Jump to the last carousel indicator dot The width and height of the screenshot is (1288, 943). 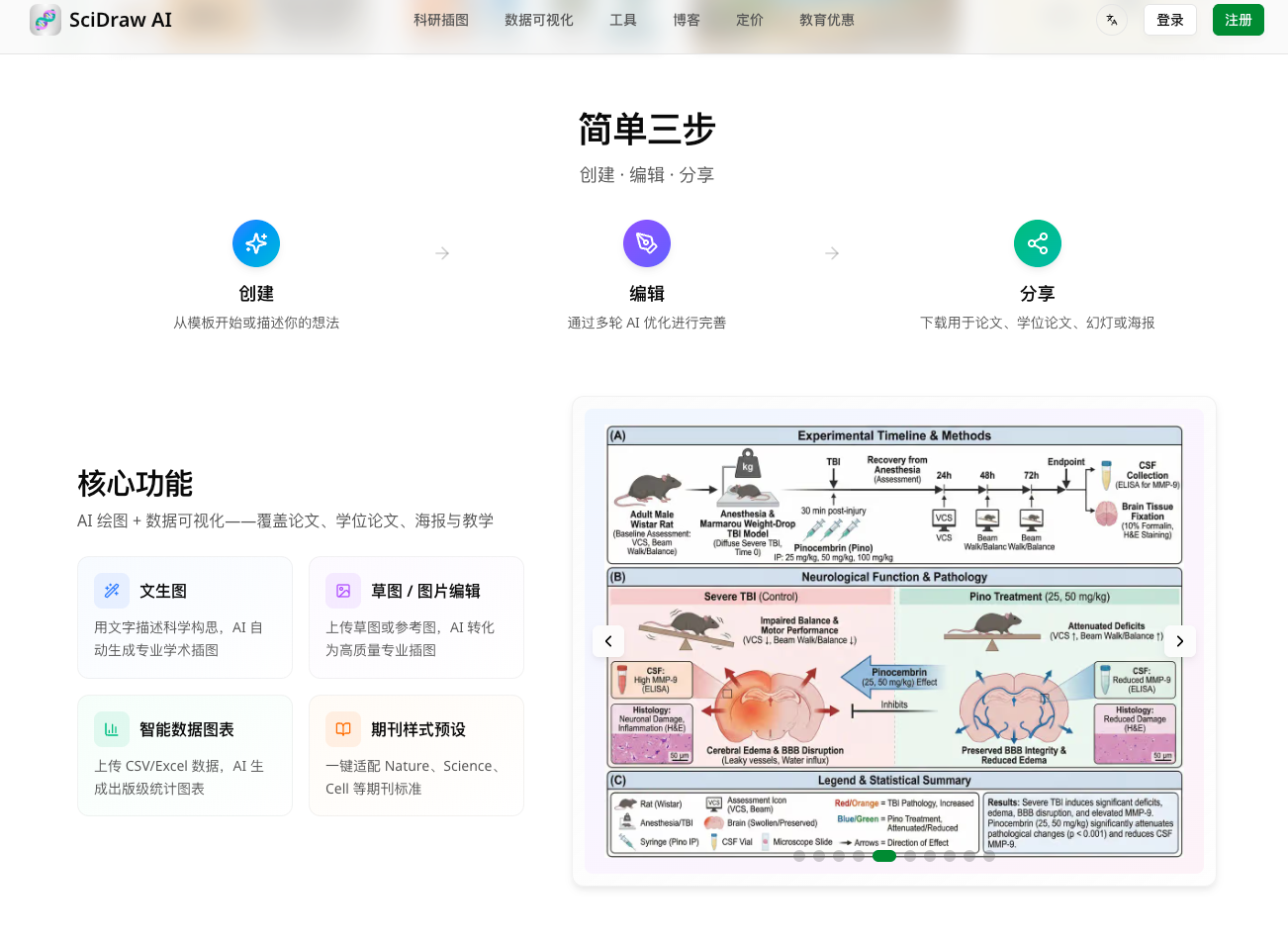point(989,856)
